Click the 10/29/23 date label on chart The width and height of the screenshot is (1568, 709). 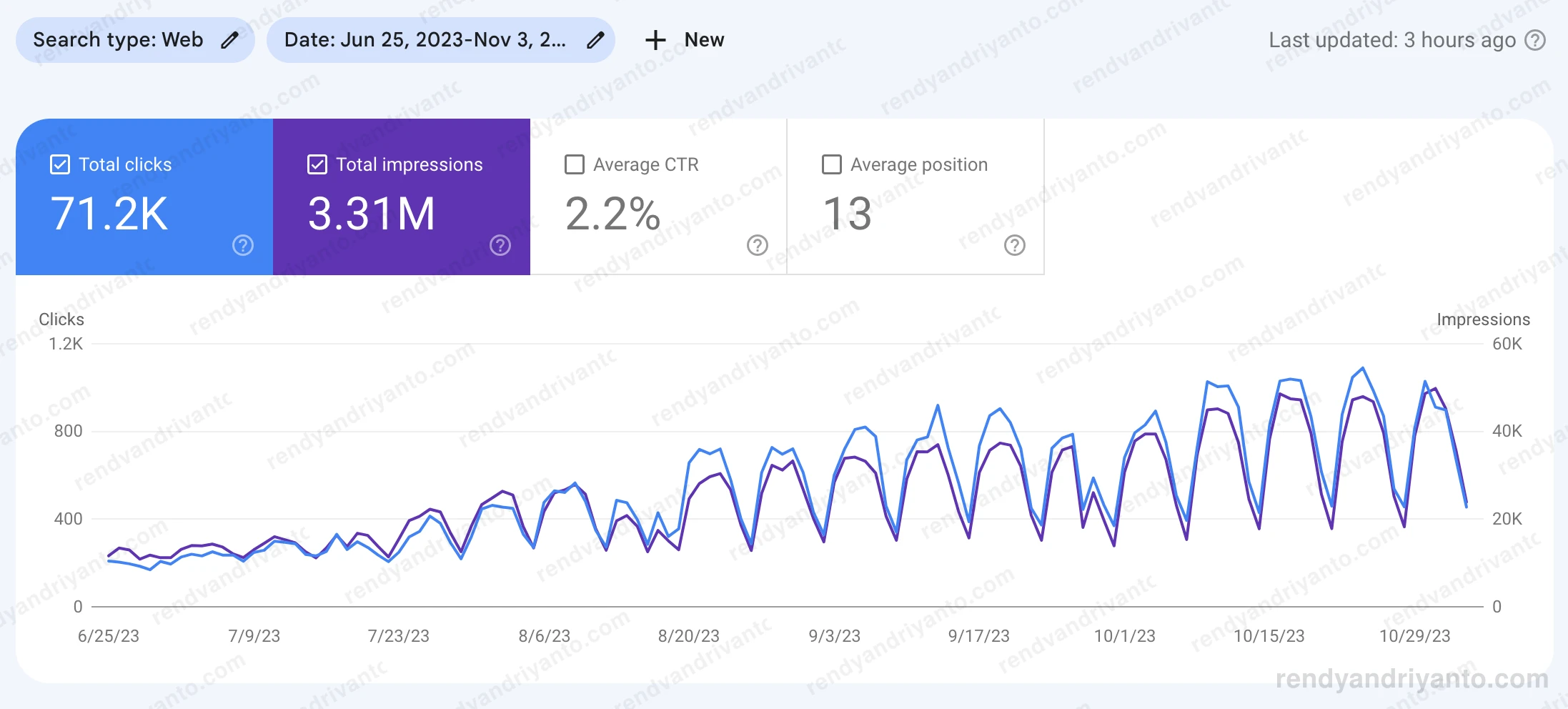click(x=1415, y=636)
